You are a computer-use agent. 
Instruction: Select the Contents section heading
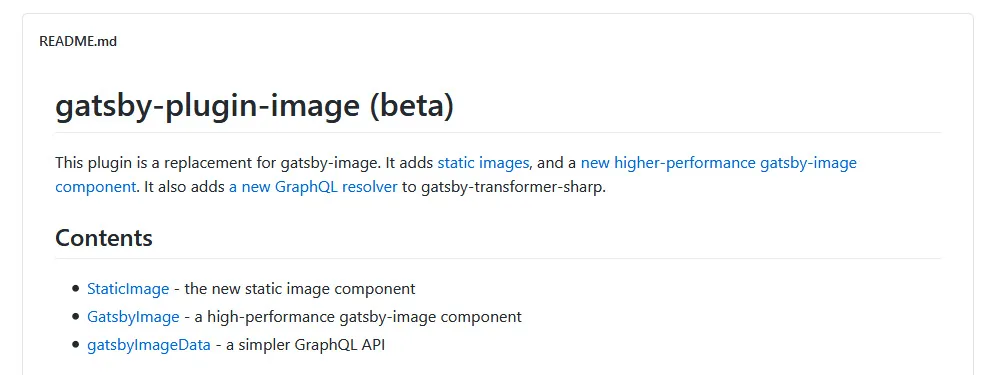104,238
